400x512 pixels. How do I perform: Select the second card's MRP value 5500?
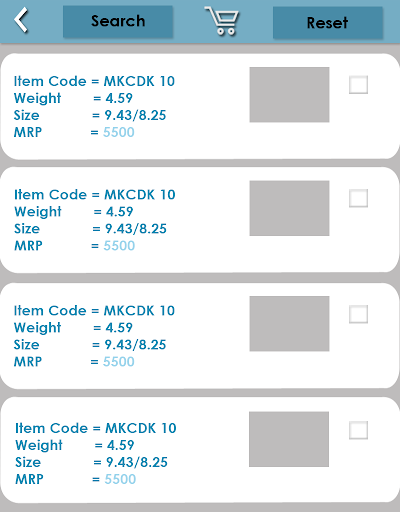[119, 246]
